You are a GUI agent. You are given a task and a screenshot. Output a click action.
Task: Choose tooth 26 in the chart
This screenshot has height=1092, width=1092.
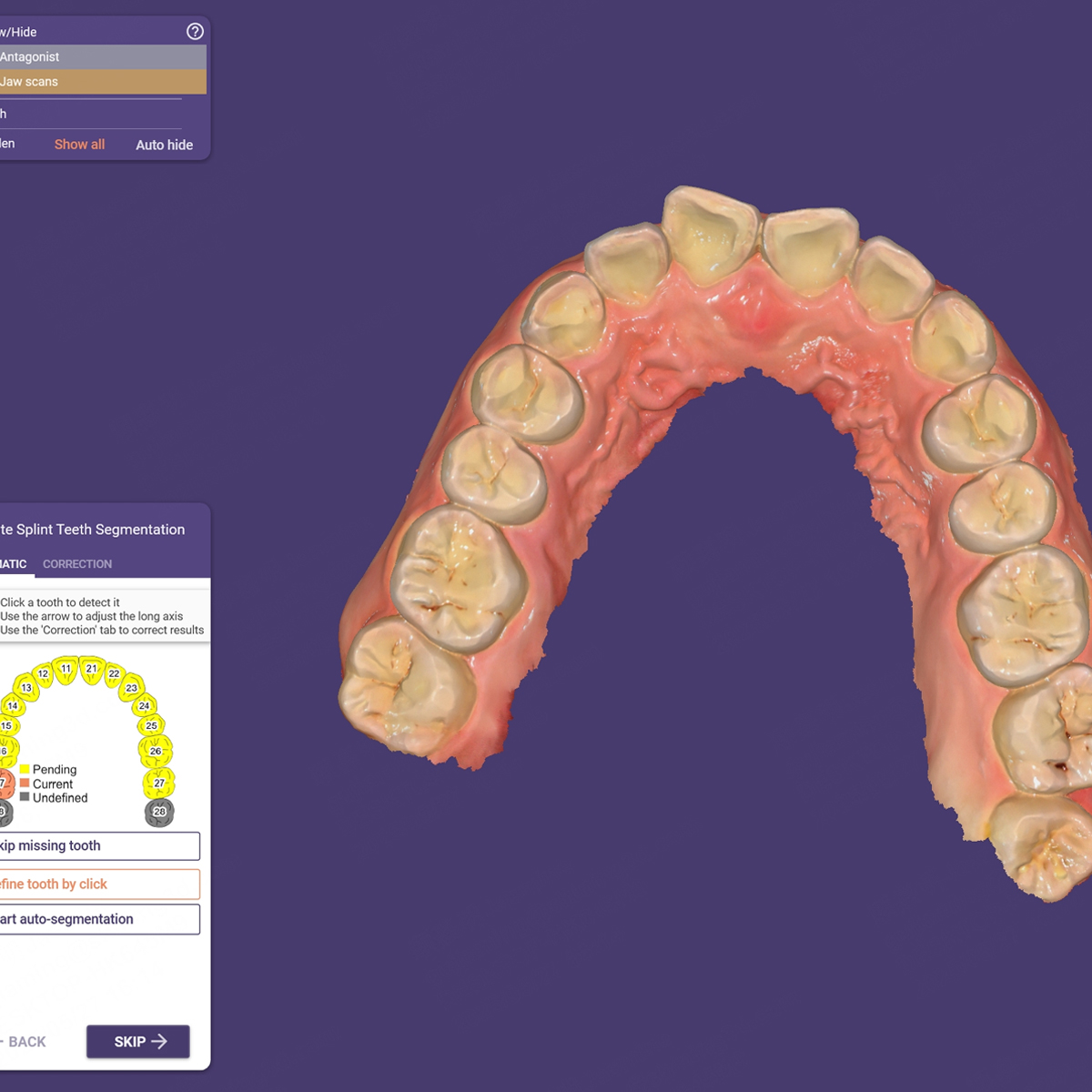click(x=156, y=751)
